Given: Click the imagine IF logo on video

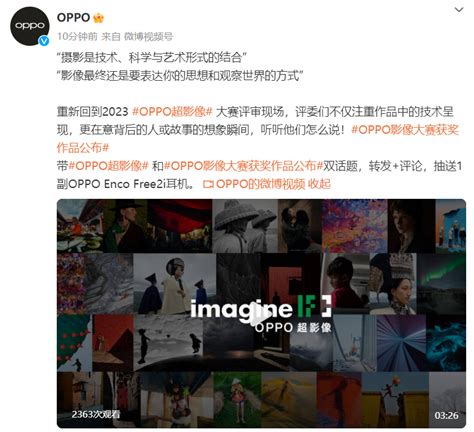Looking at the screenshot, I should (x=261, y=307).
